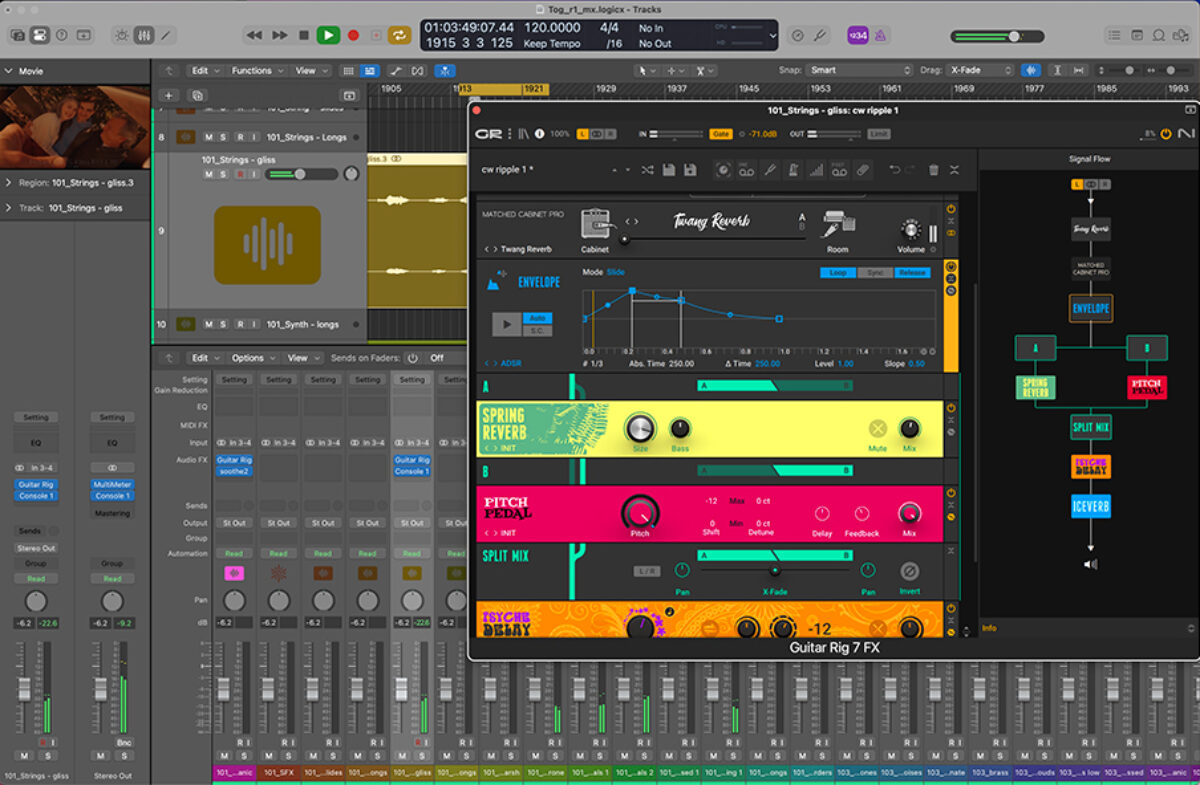This screenshot has height=785, width=1200.
Task: Open the Guitar Rig metronome tool icon
Action: click(x=792, y=170)
